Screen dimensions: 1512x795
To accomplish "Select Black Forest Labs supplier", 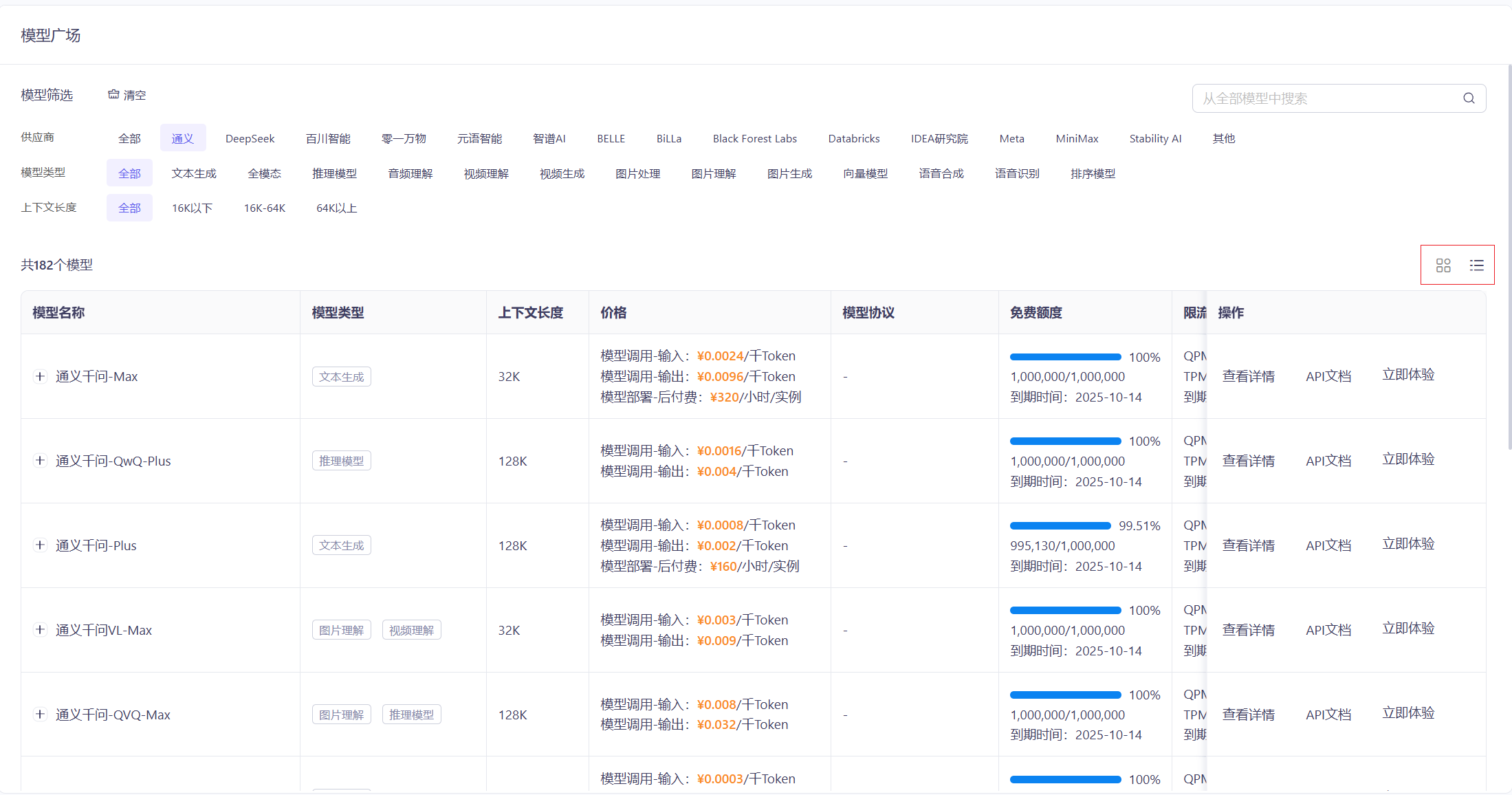I will pos(754,138).
